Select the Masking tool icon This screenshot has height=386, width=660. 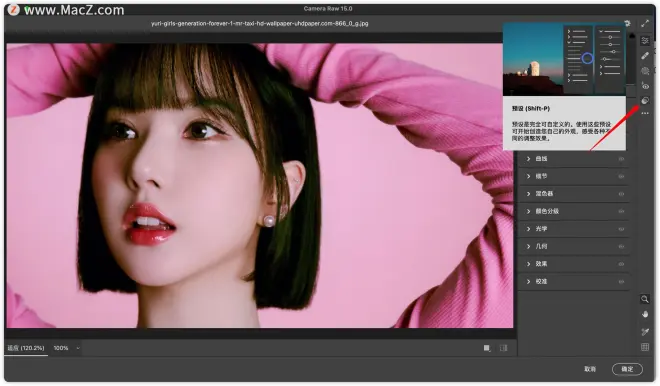(645, 71)
